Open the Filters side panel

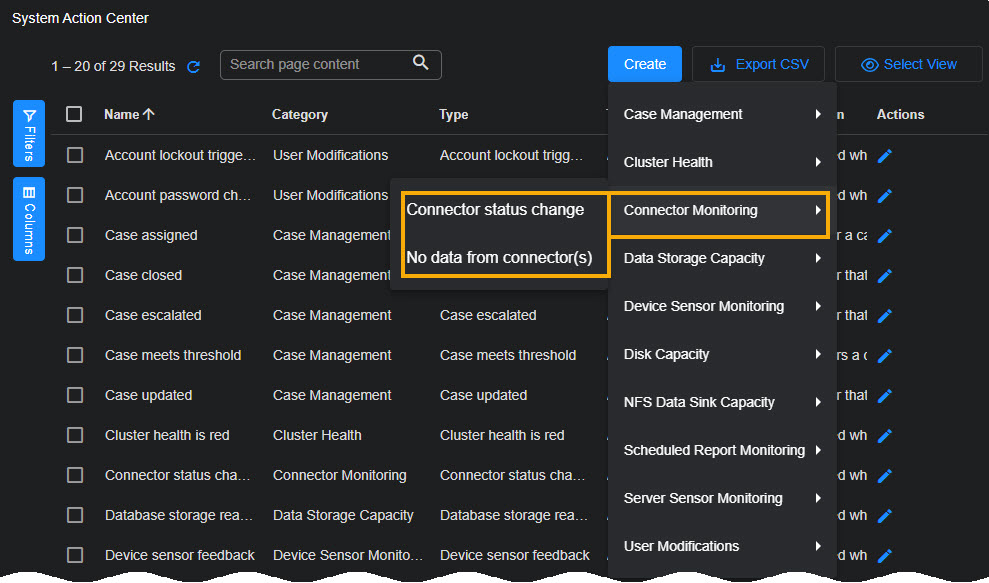click(x=29, y=133)
